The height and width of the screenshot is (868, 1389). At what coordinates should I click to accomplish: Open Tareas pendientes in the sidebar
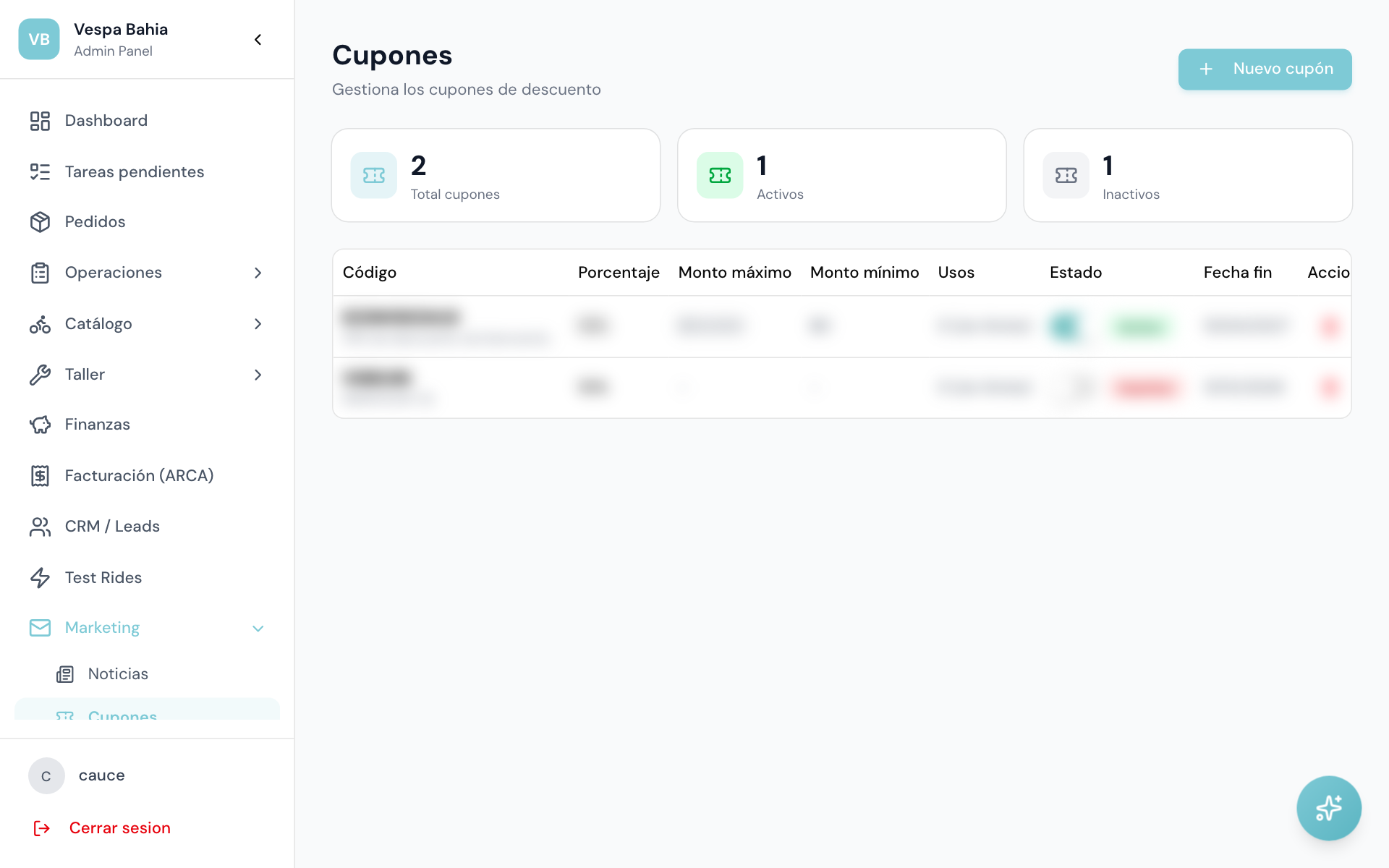point(147,171)
